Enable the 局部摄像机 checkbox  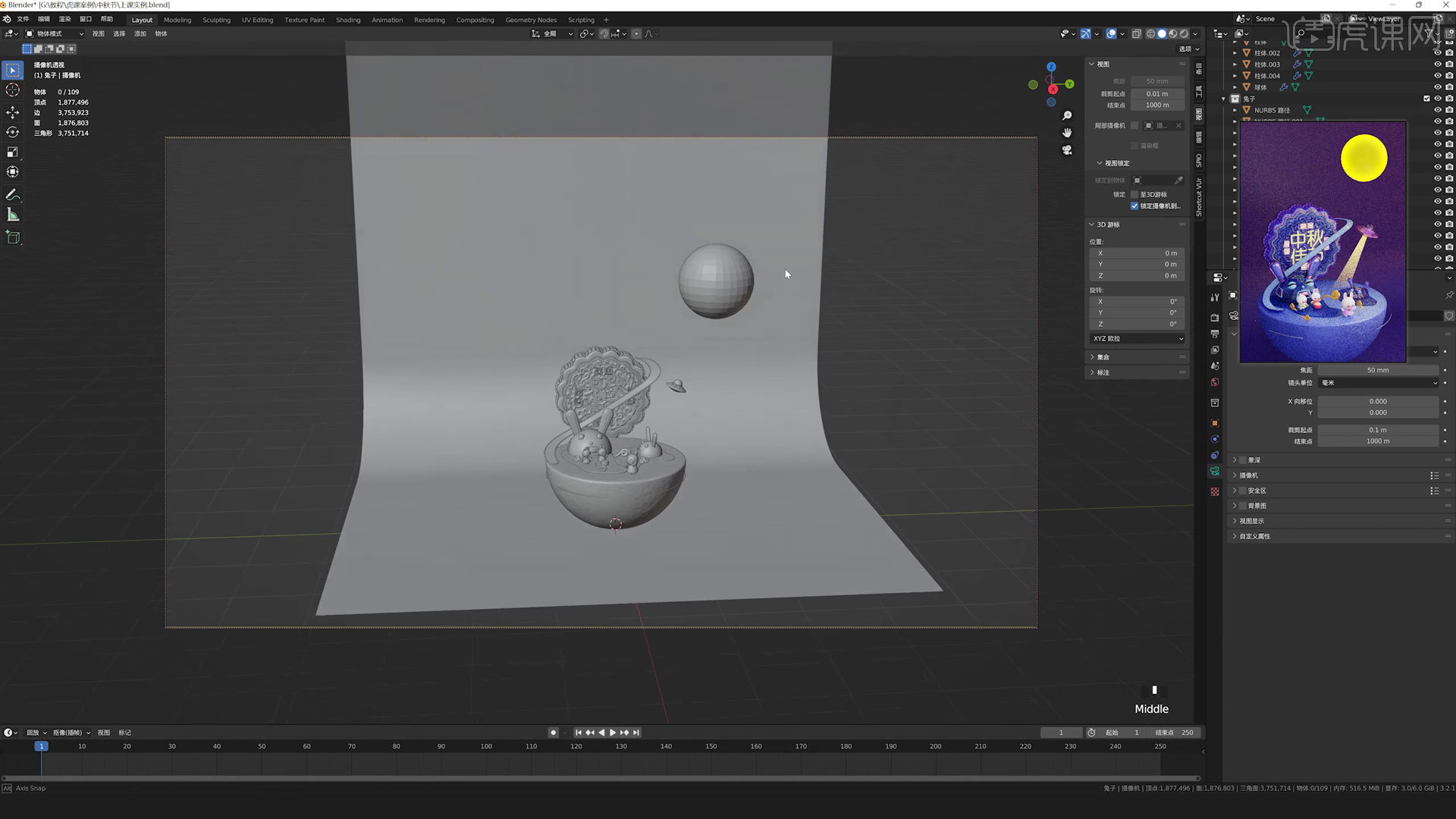(1134, 126)
